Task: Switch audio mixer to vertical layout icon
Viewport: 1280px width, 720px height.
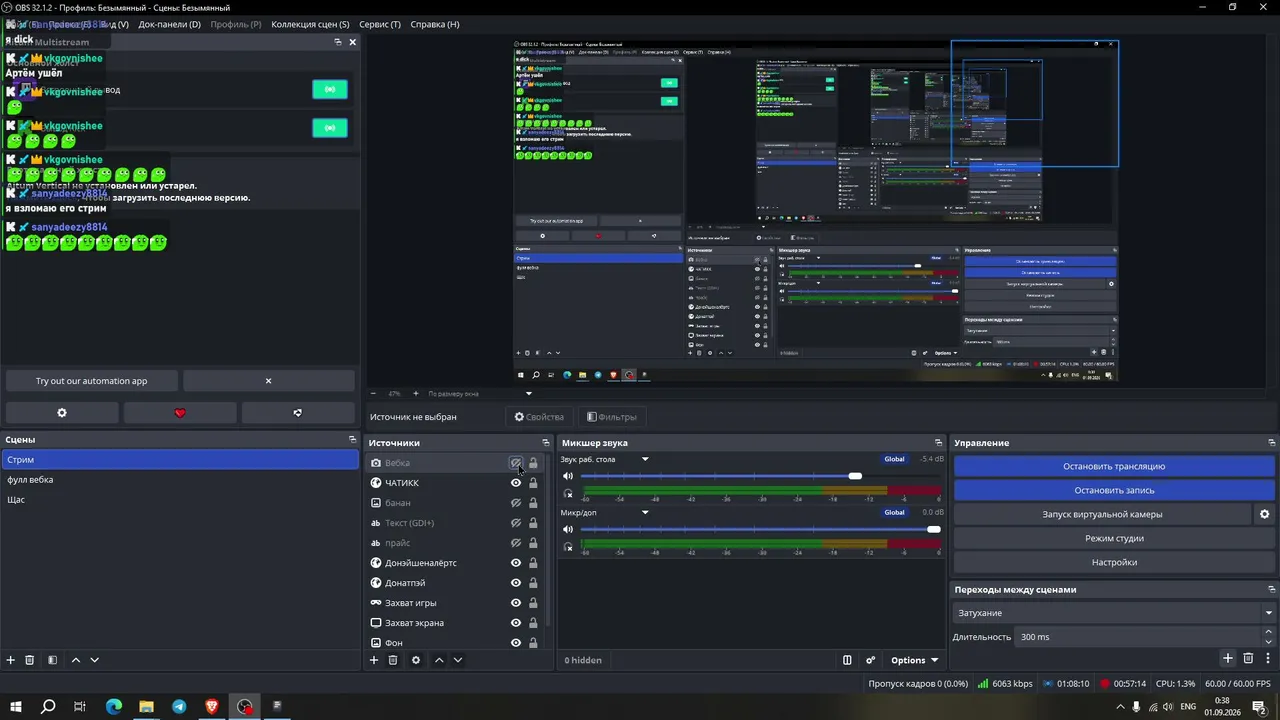Action: point(847,660)
